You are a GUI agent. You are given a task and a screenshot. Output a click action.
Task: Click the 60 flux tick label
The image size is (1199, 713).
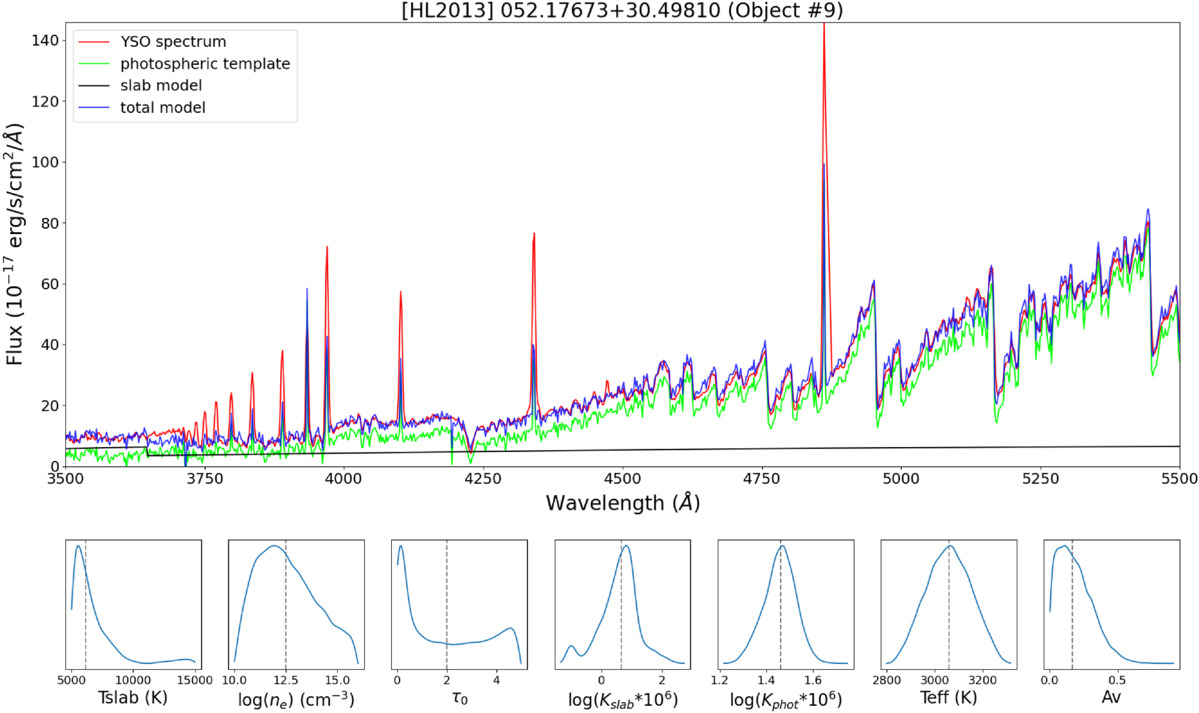[x=50, y=284]
